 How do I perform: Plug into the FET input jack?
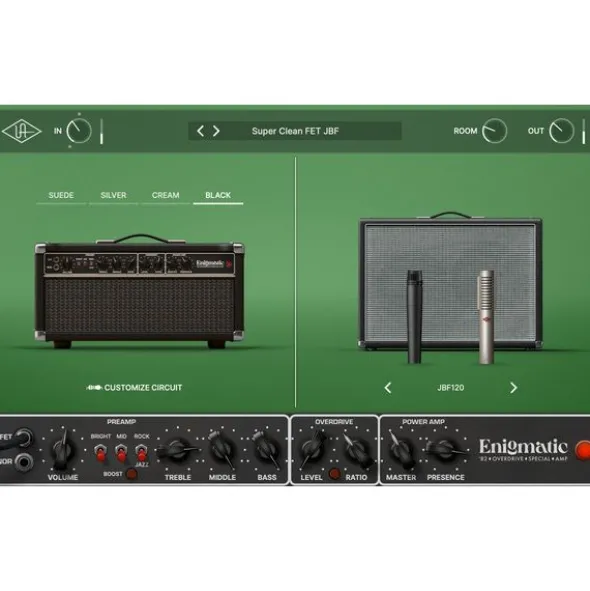24,437
